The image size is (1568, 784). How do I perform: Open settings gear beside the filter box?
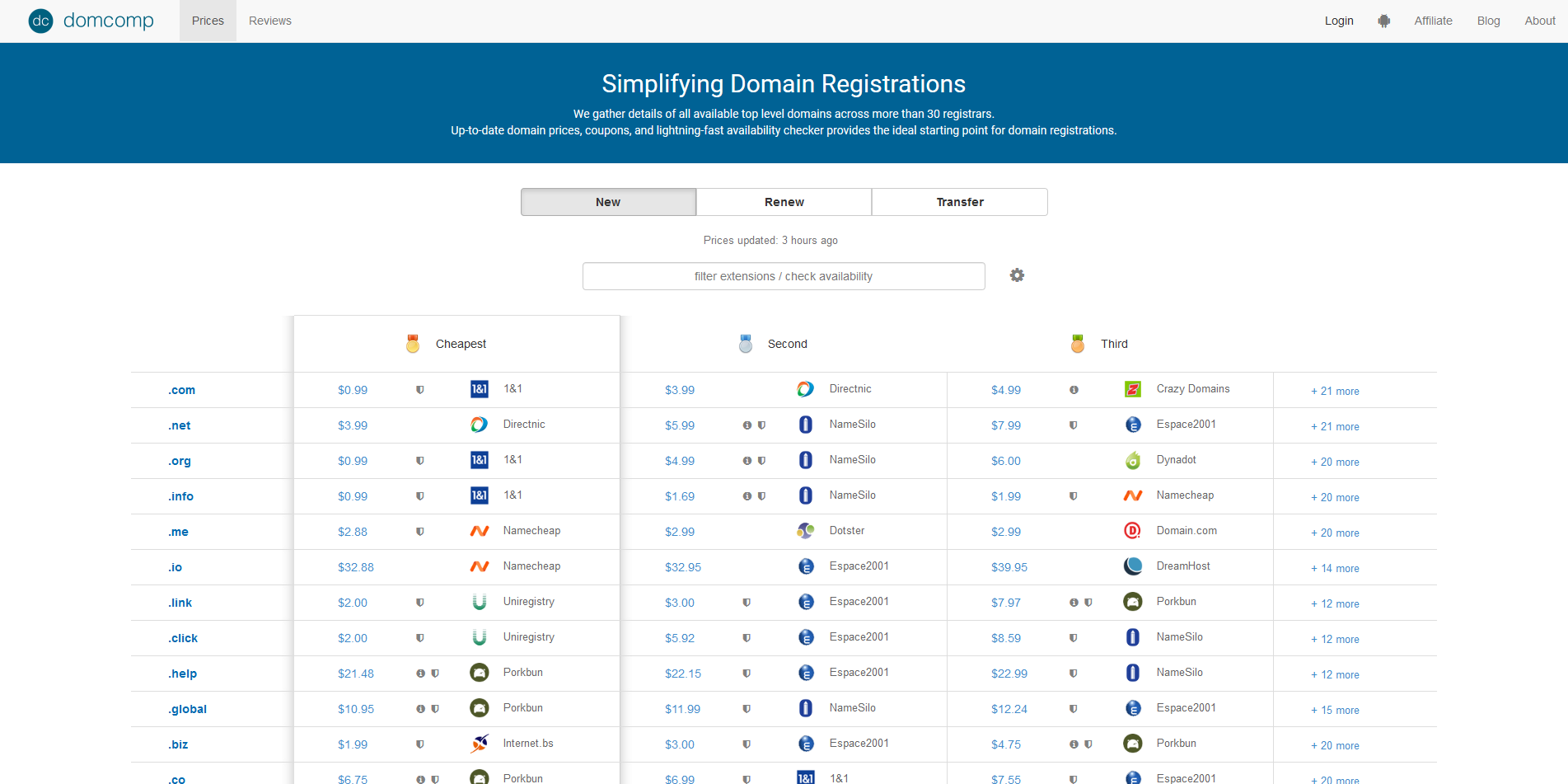tap(1017, 275)
